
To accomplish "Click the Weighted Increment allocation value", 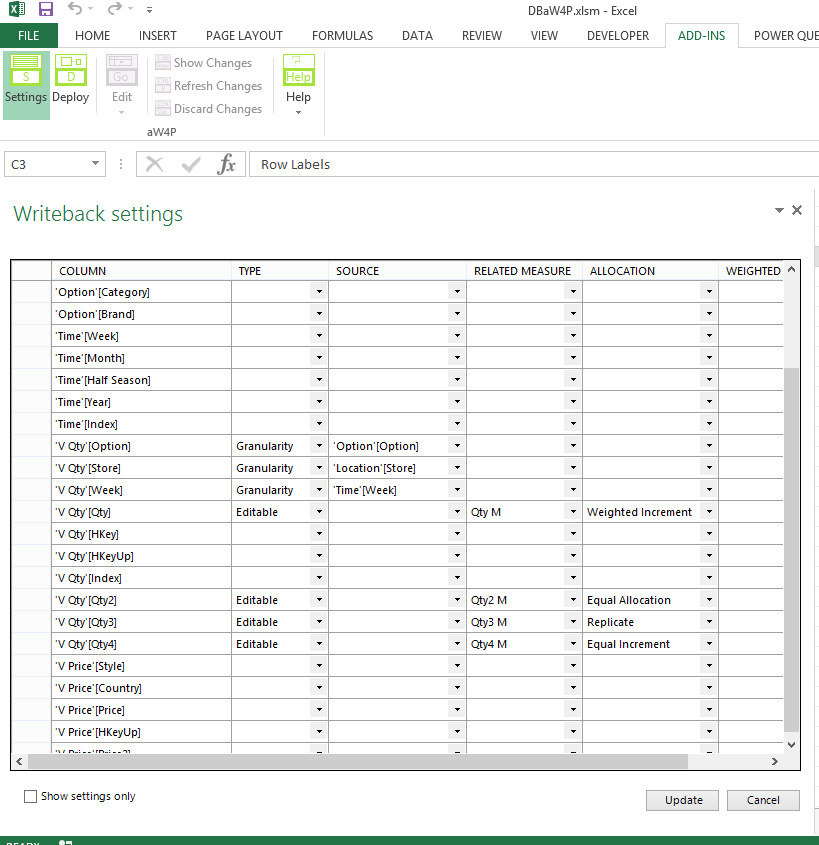I will pyautogui.click(x=639, y=512).
